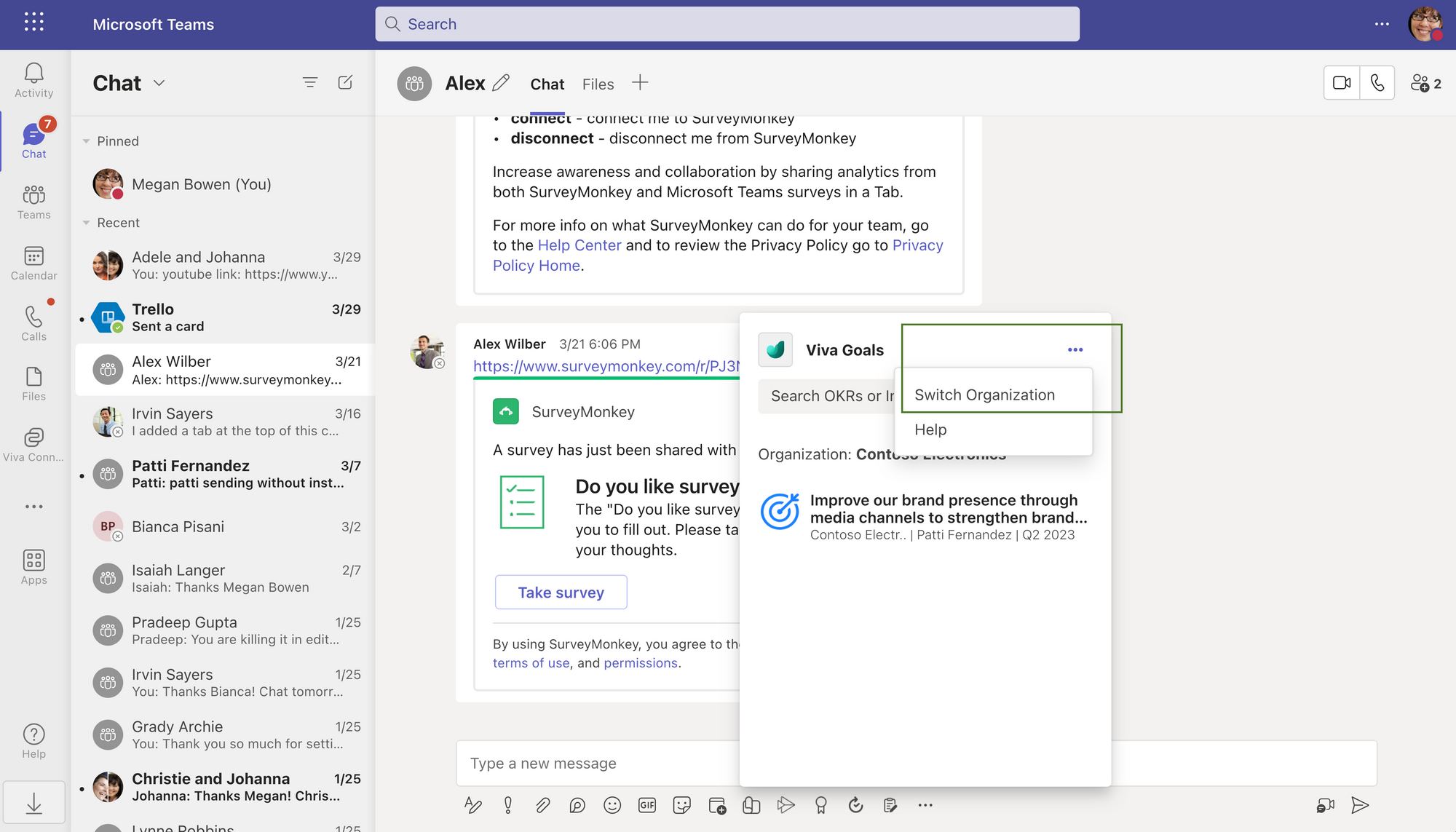Click the video call icon
The height and width of the screenshot is (832, 1456).
(1341, 83)
